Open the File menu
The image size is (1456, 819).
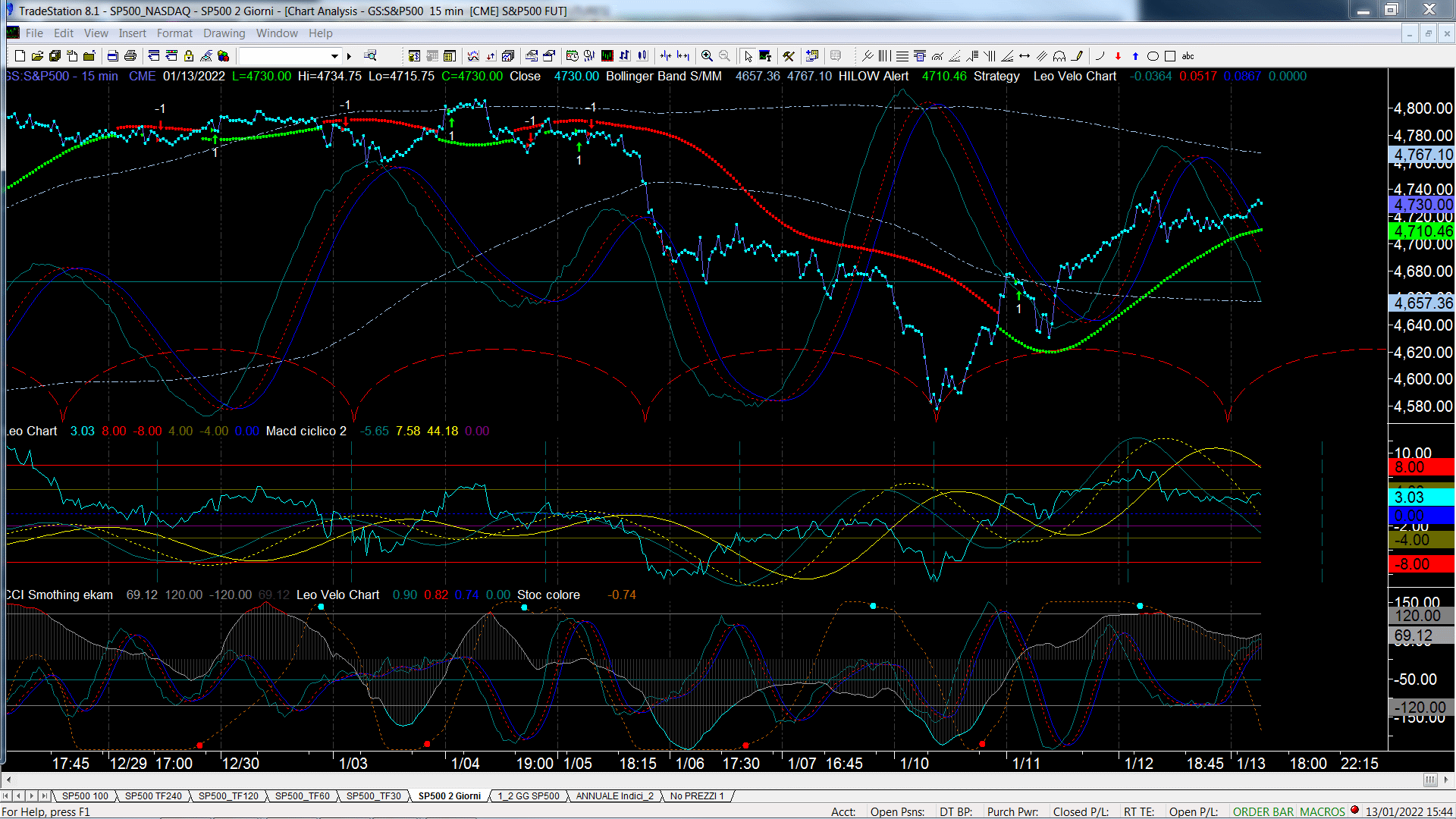point(34,33)
